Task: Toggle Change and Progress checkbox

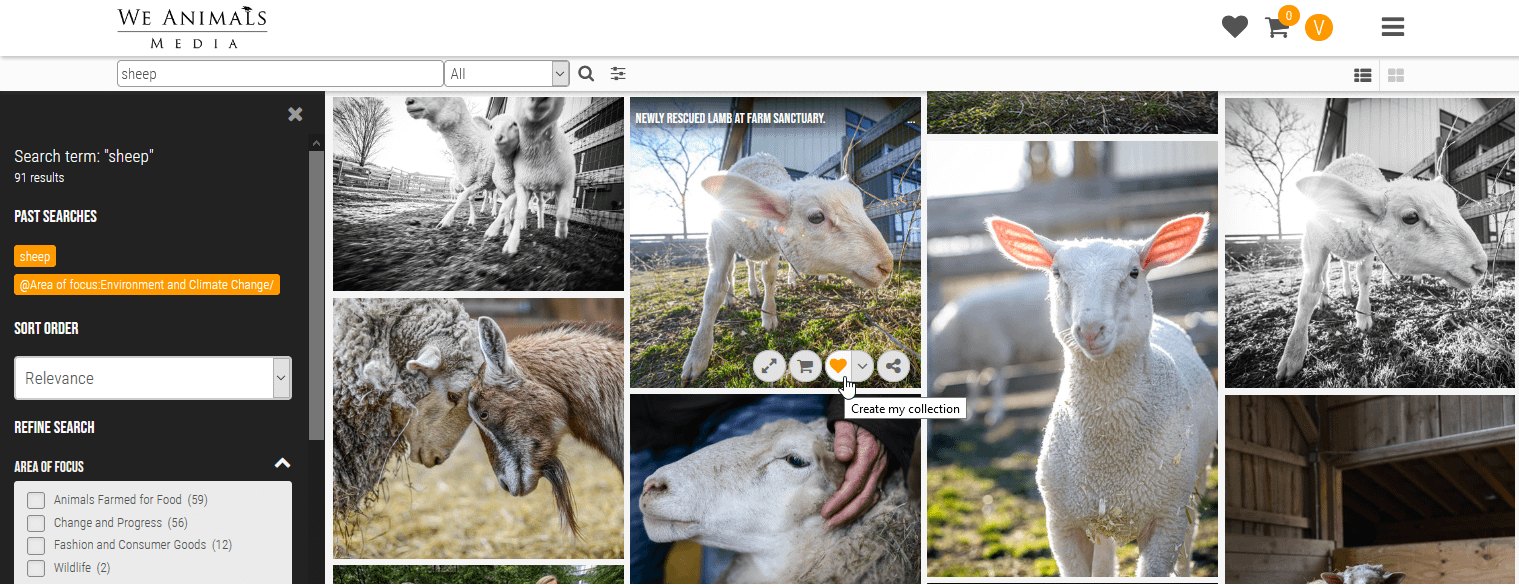Action: pyautogui.click(x=36, y=523)
